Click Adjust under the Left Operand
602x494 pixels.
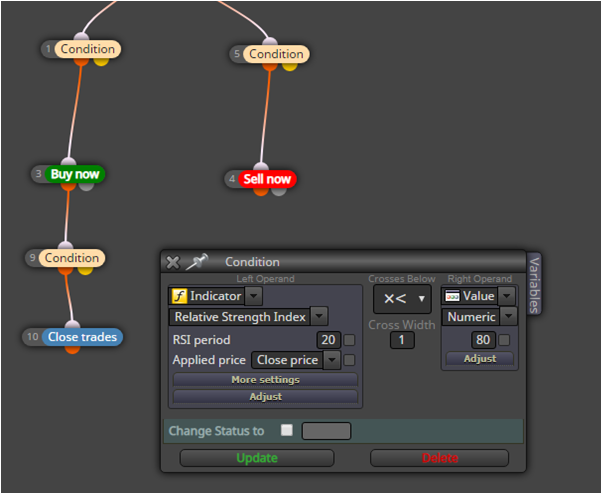tap(265, 397)
